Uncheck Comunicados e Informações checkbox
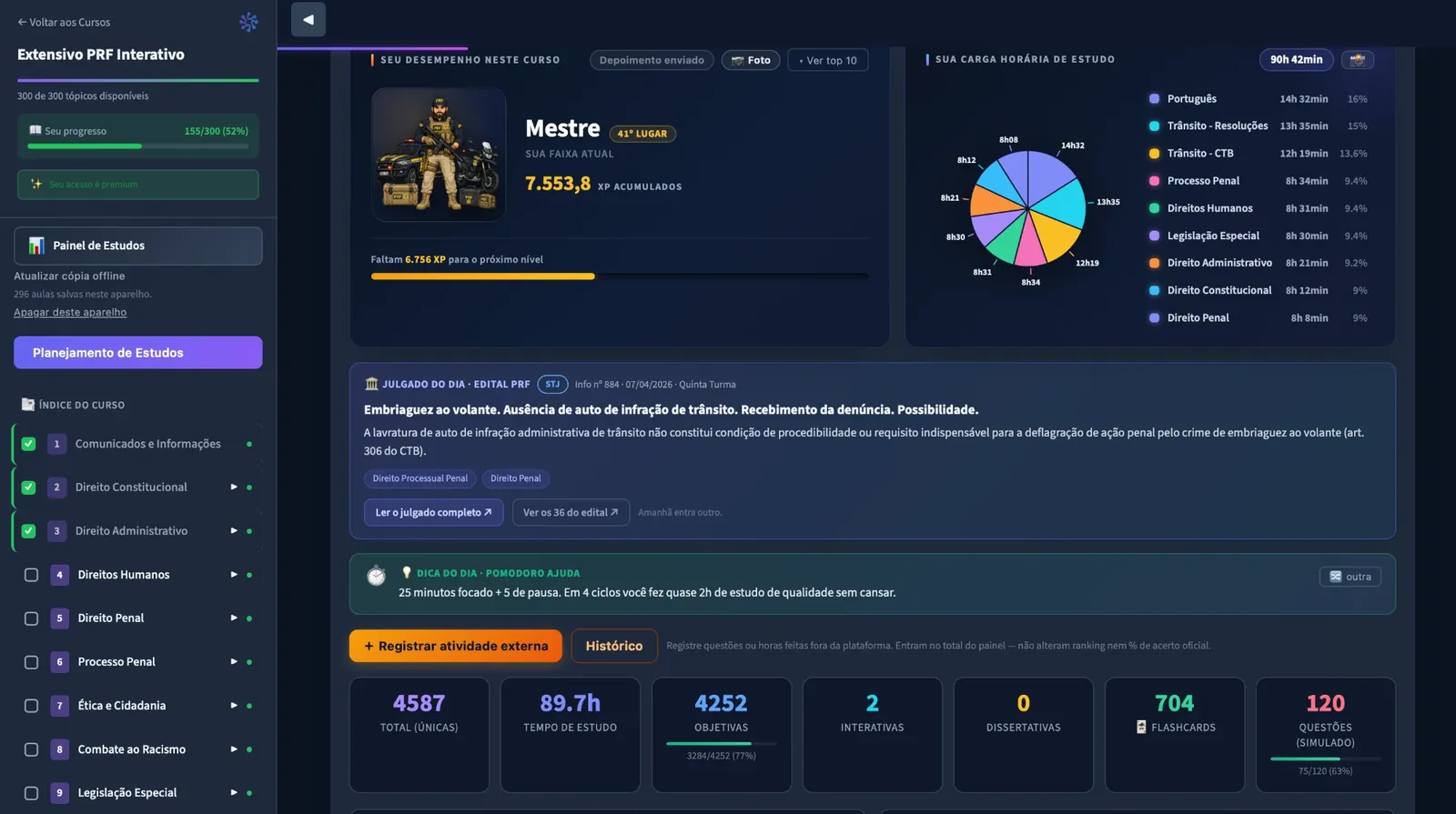The image size is (1456, 814). (x=29, y=444)
